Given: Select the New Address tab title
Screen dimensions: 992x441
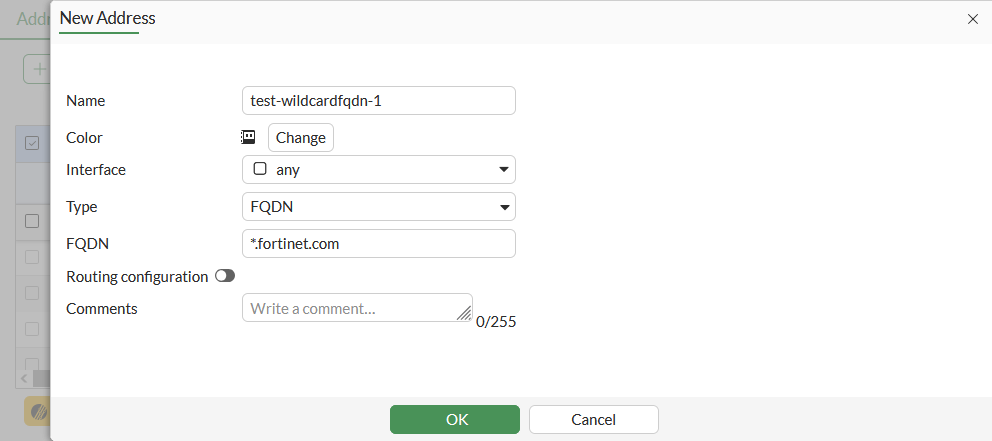Looking at the screenshot, I should (x=108, y=18).
